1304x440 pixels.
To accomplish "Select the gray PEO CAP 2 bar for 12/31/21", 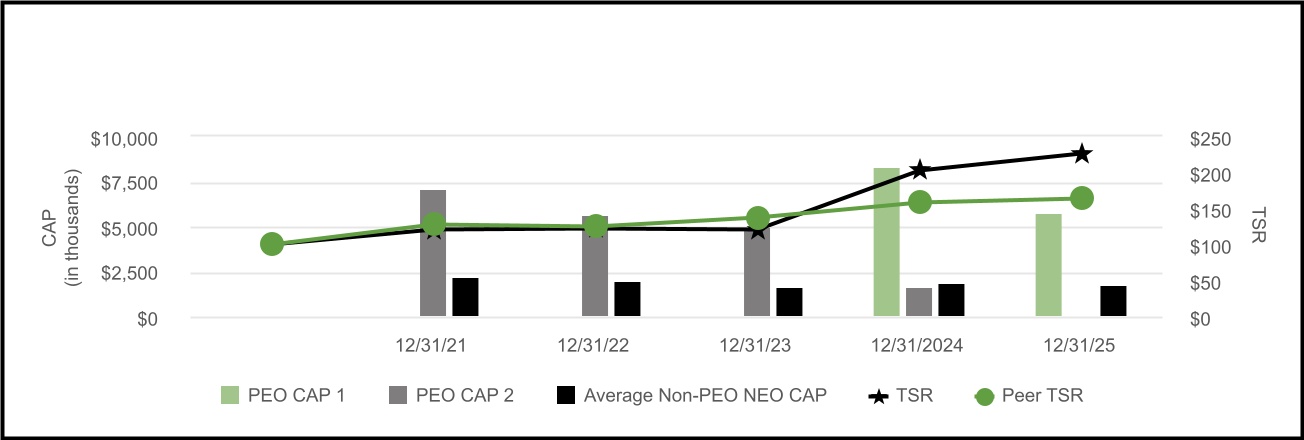I will click(x=433, y=254).
